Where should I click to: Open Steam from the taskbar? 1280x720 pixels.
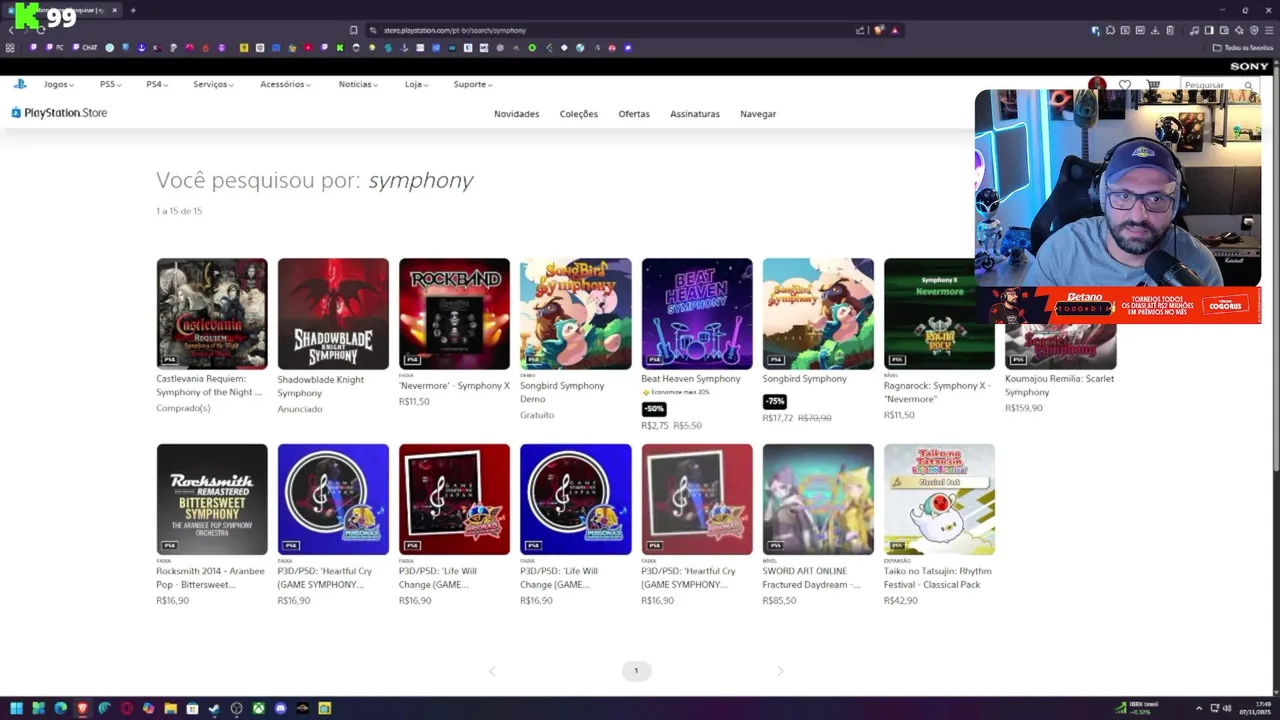pyautogui.click(x=214, y=708)
